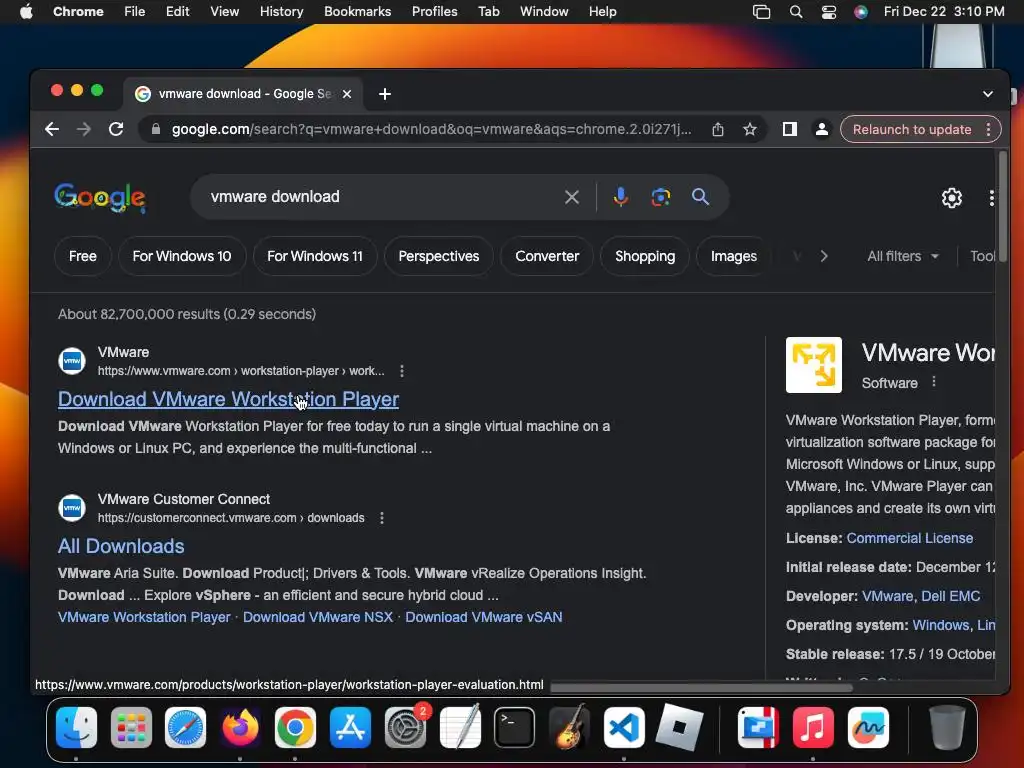Apply the For Windows 10 filter chip
The height and width of the screenshot is (768, 1024).
pos(182,256)
